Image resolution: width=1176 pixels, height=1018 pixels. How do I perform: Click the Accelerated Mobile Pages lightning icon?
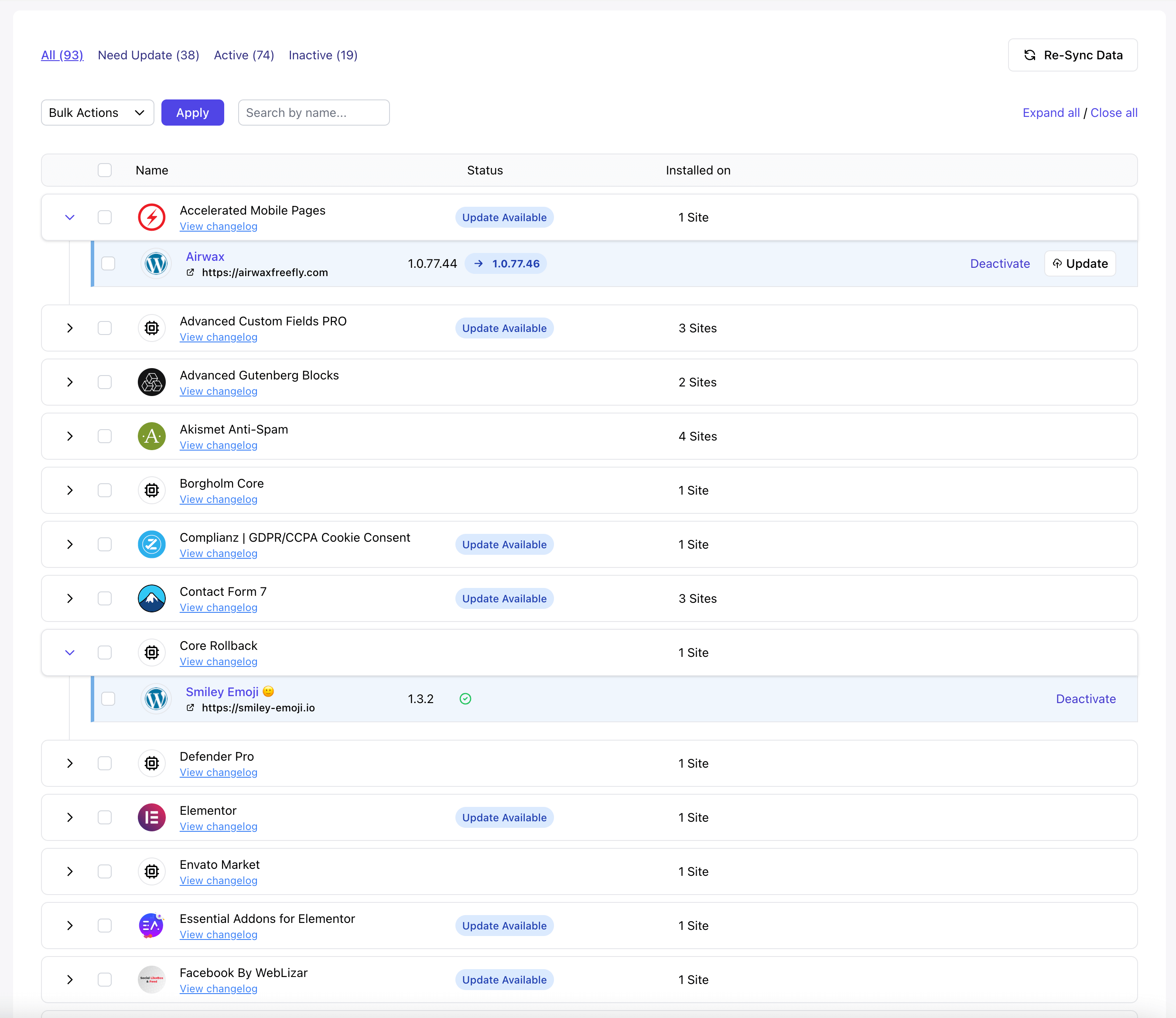(151, 217)
